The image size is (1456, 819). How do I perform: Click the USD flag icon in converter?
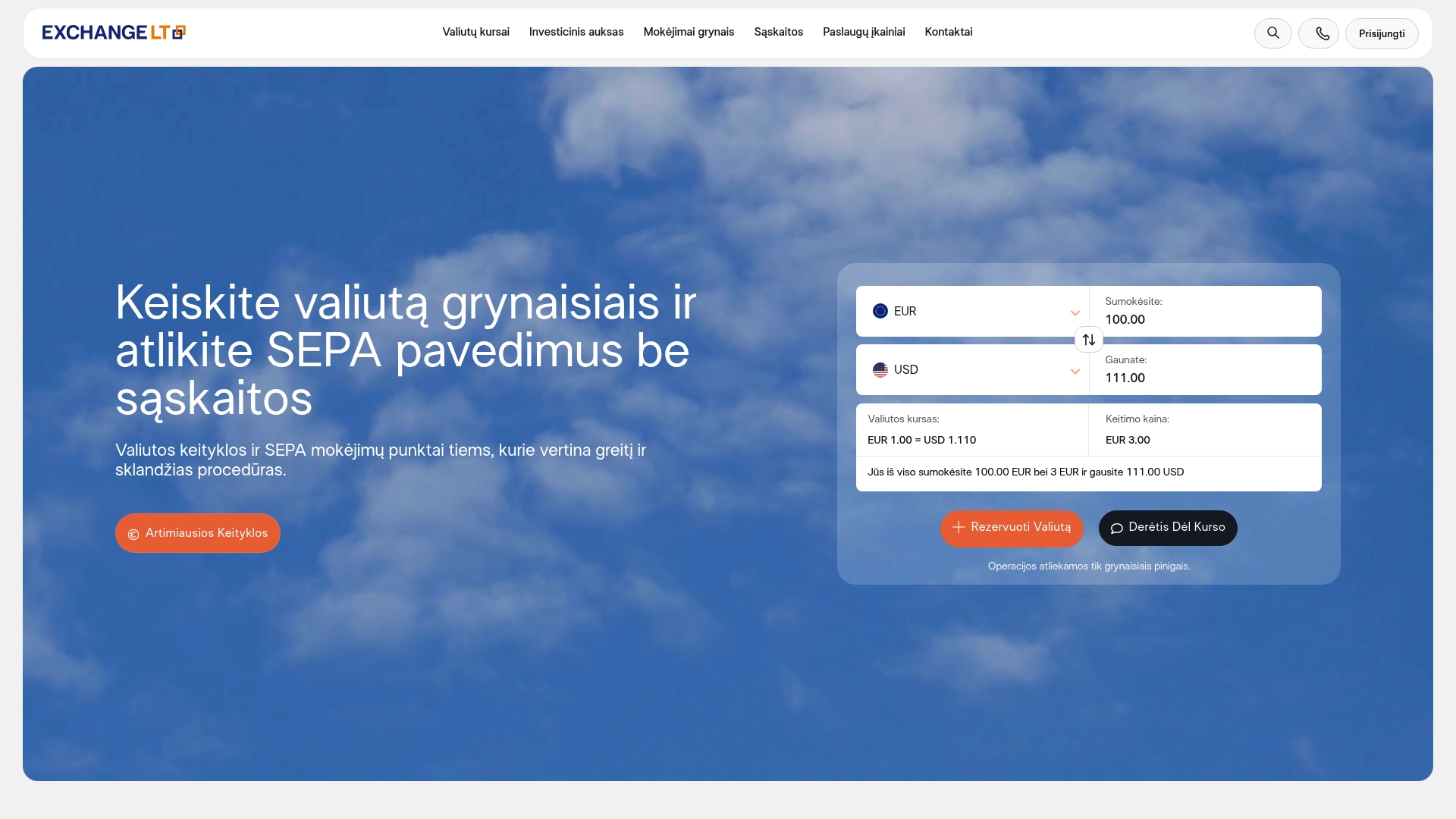[x=880, y=369]
